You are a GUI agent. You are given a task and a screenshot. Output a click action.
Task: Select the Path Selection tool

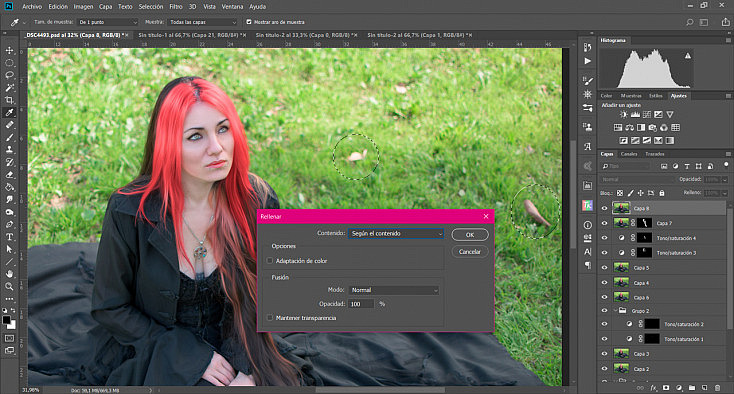click(x=9, y=249)
